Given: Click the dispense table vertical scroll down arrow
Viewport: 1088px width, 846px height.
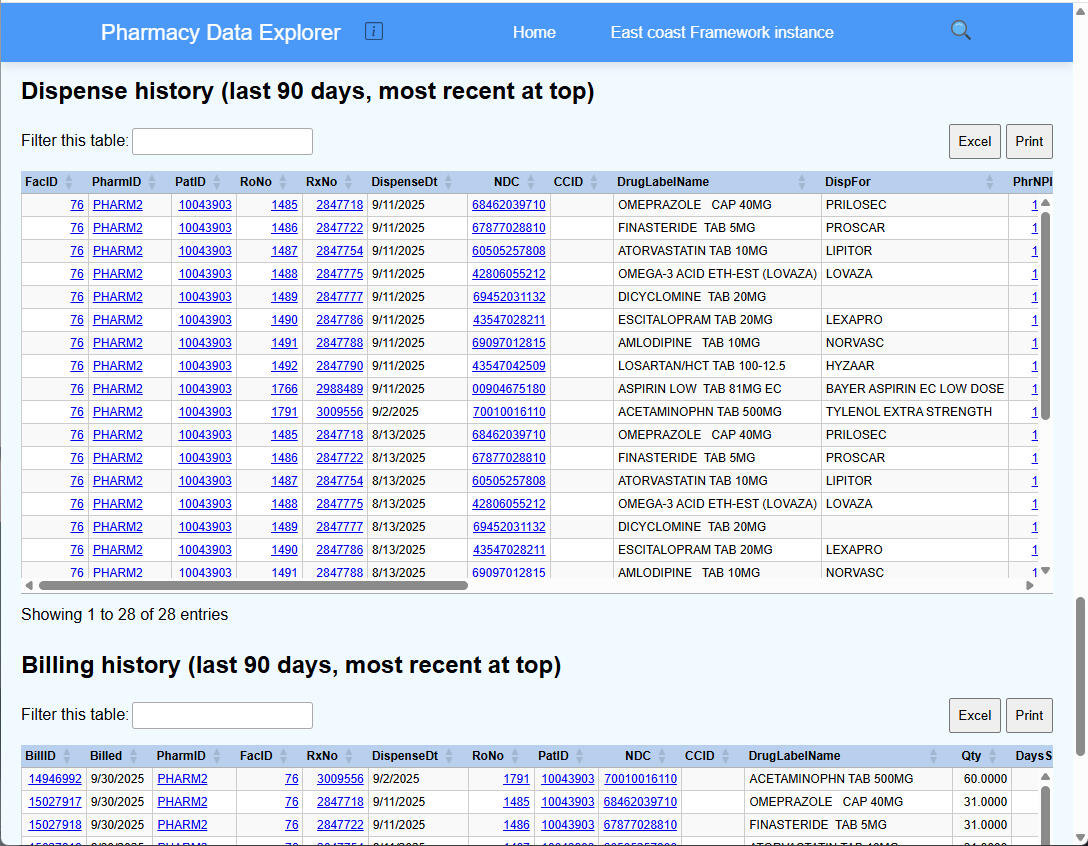Looking at the screenshot, I should [x=1046, y=571].
